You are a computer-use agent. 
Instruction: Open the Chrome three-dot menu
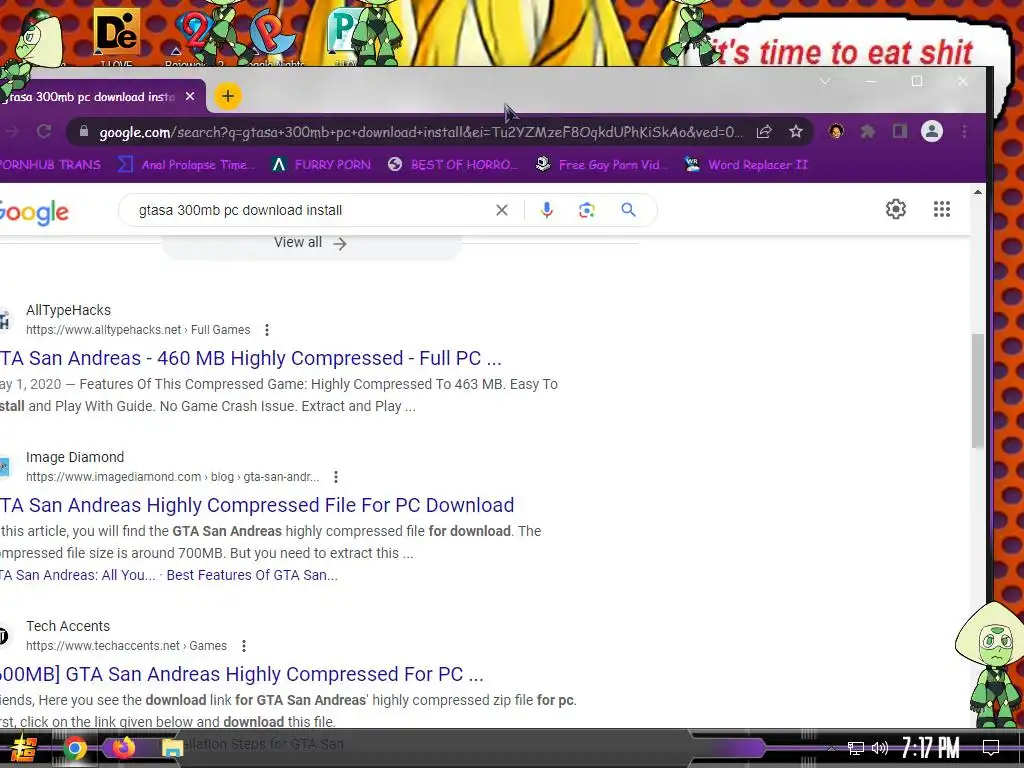(964, 131)
